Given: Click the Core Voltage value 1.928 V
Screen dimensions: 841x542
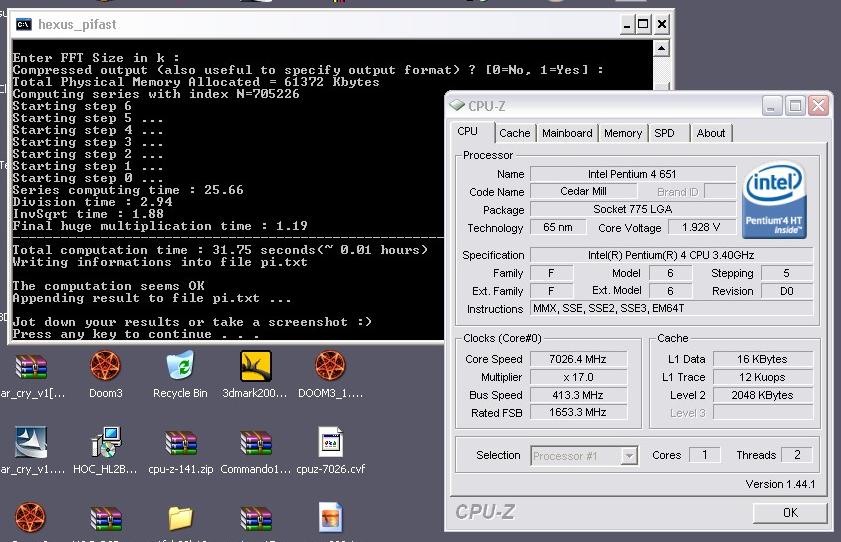Looking at the screenshot, I should point(701,227).
